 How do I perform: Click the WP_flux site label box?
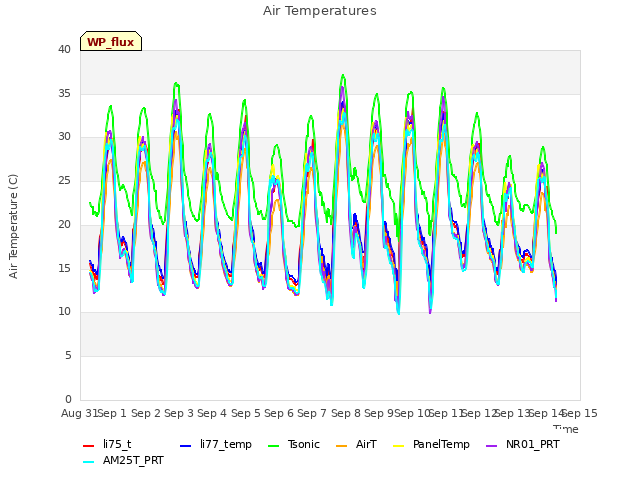pyautogui.click(x=111, y=41)
